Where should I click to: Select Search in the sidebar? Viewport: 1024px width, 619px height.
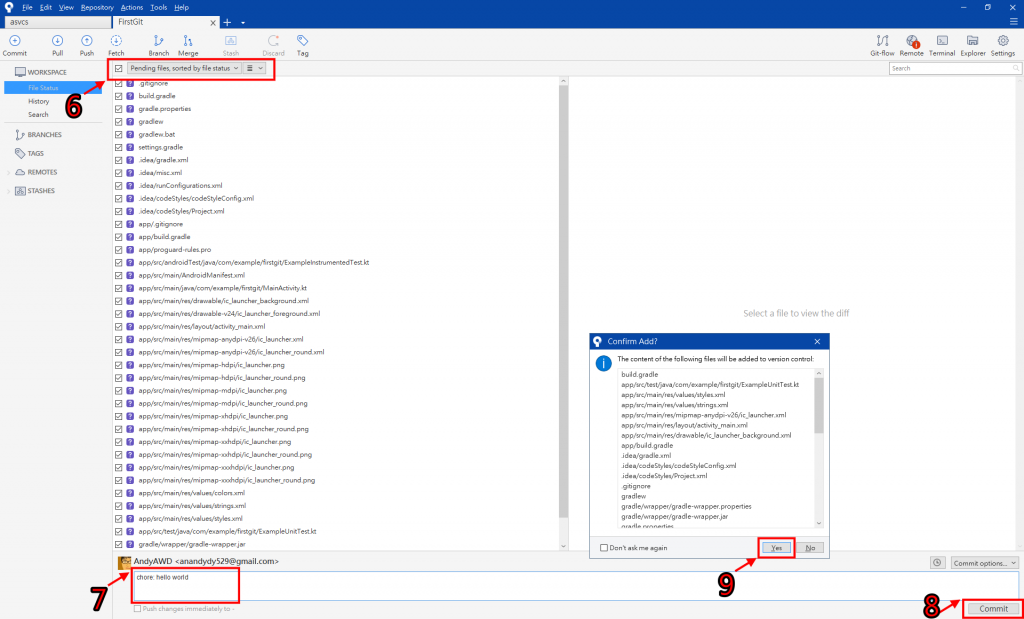[38, 114]
